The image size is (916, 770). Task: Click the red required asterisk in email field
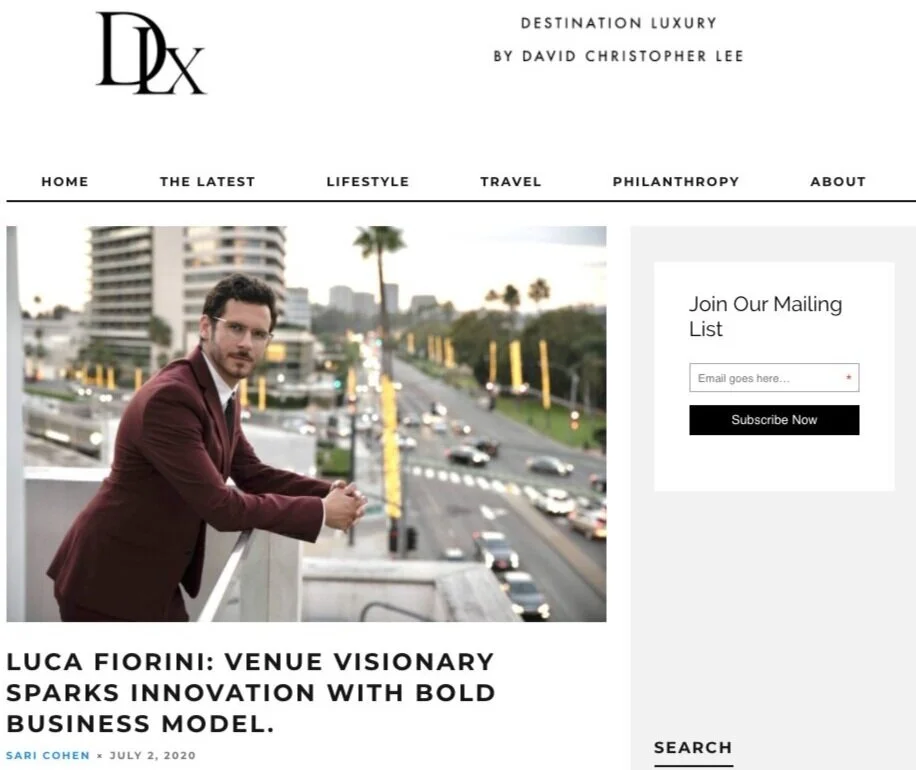pos(849,377)
